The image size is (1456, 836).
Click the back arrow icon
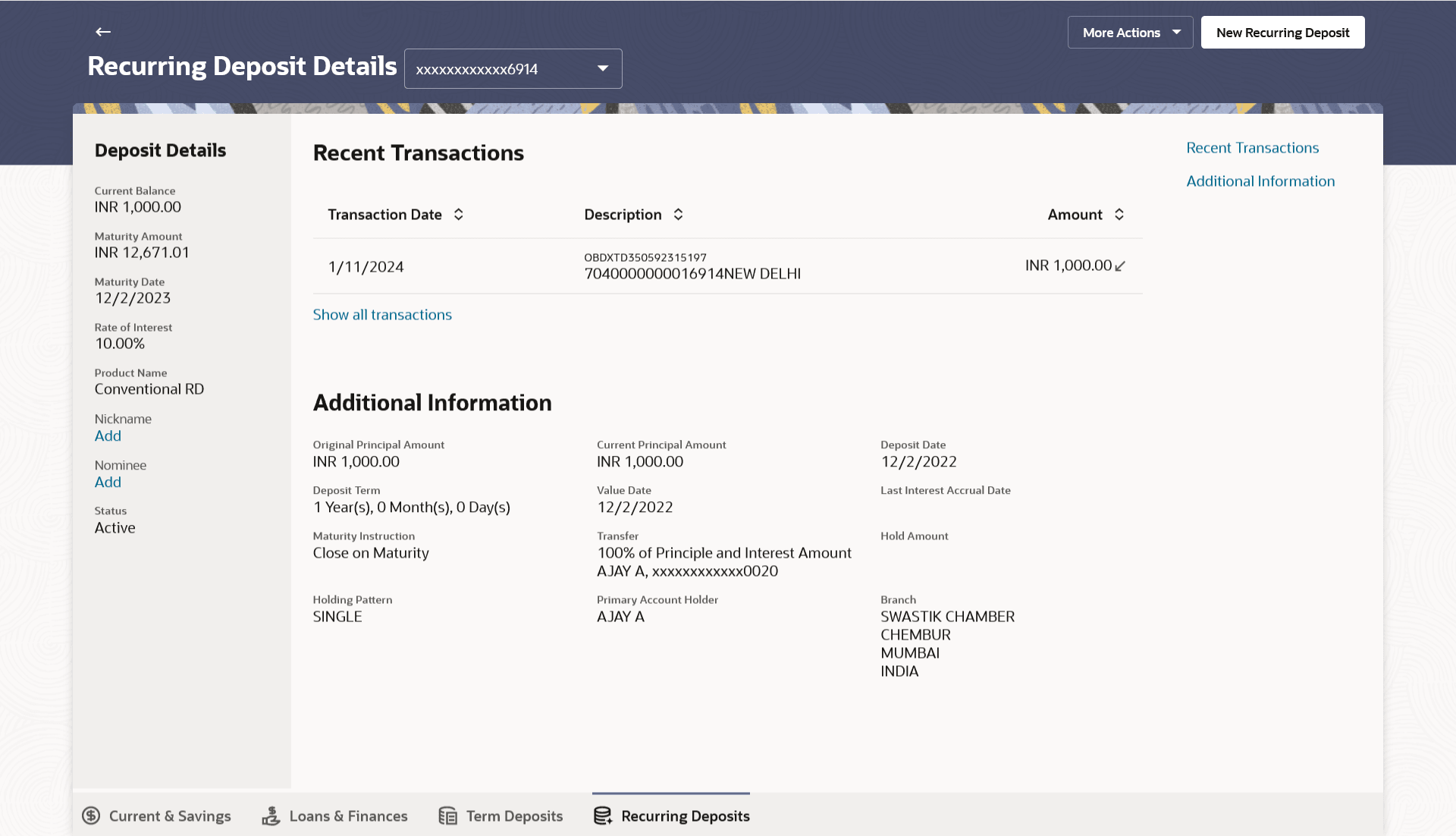point(103,32)
